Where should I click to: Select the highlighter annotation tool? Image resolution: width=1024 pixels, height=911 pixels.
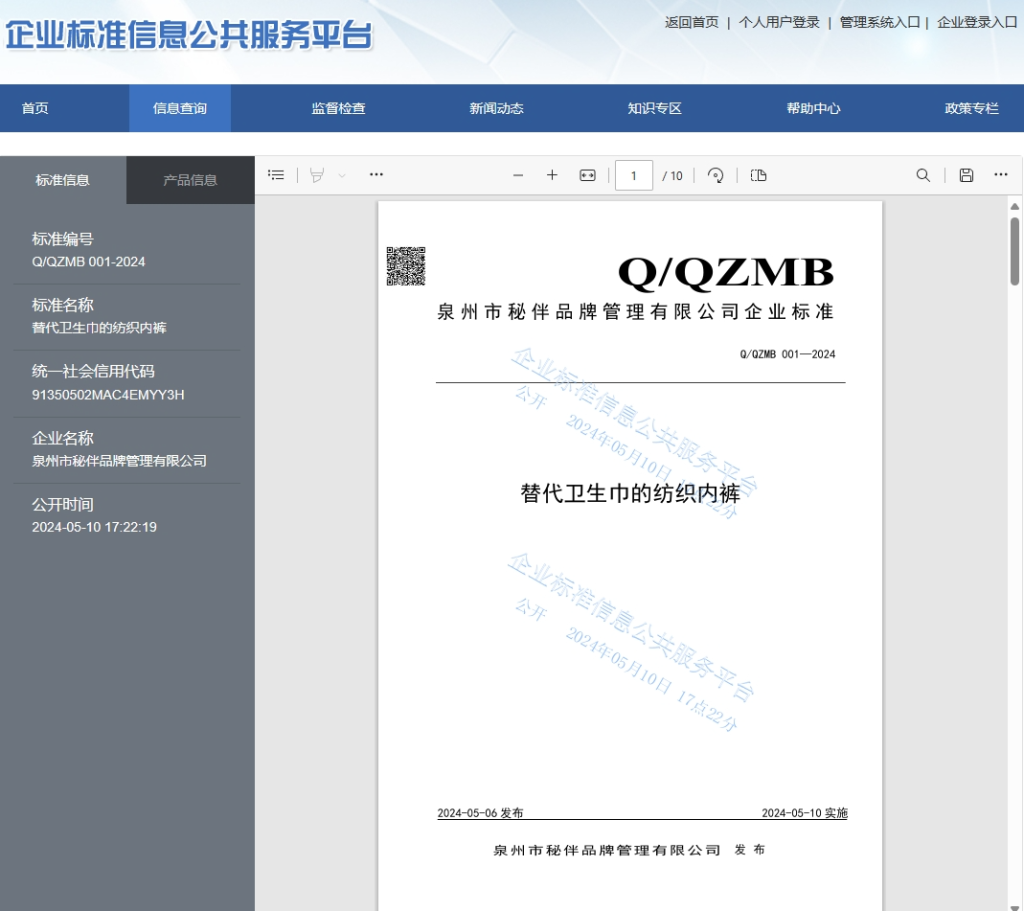(x=316, y=174)
